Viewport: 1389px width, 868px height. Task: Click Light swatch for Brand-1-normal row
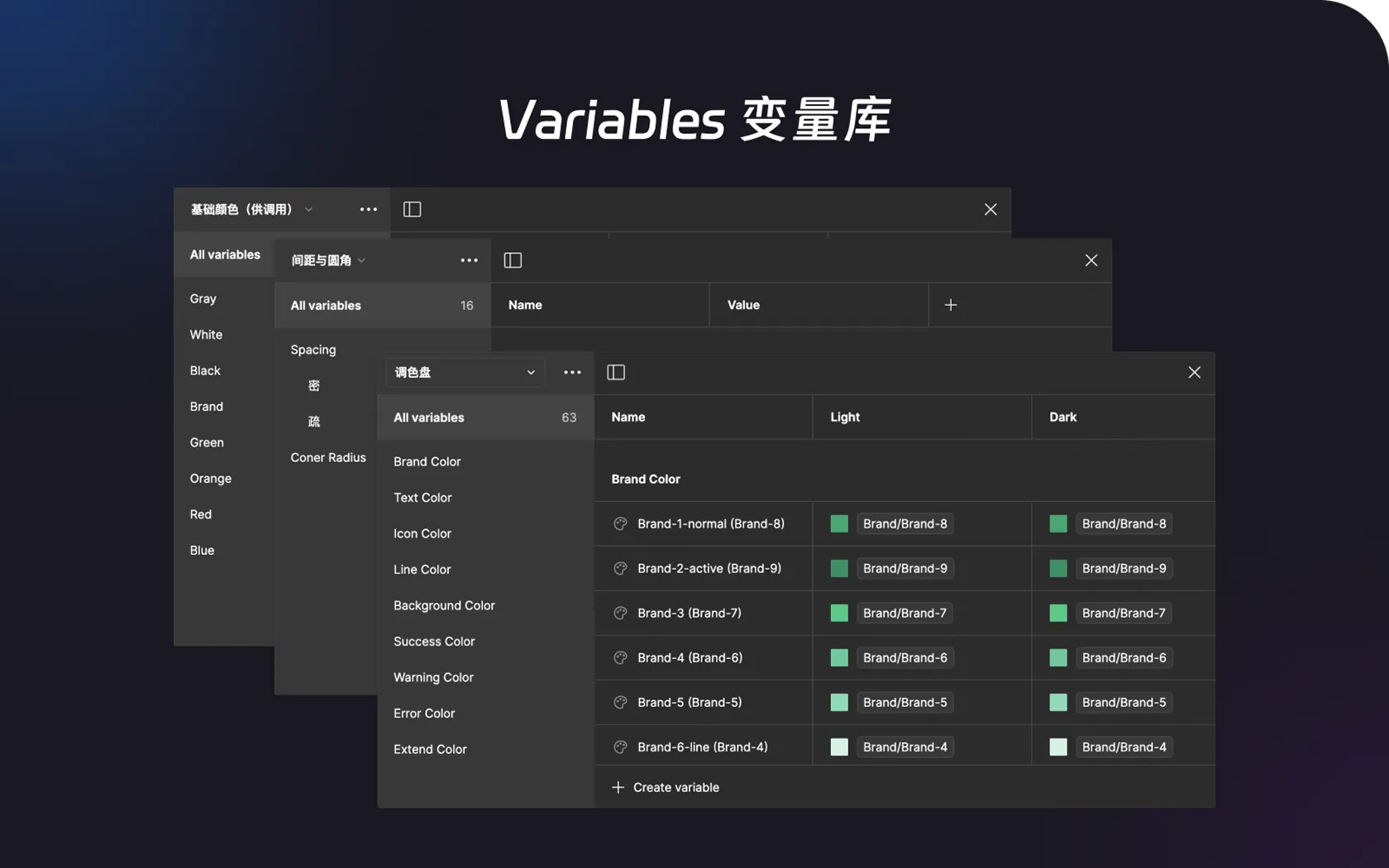(839, 523)
